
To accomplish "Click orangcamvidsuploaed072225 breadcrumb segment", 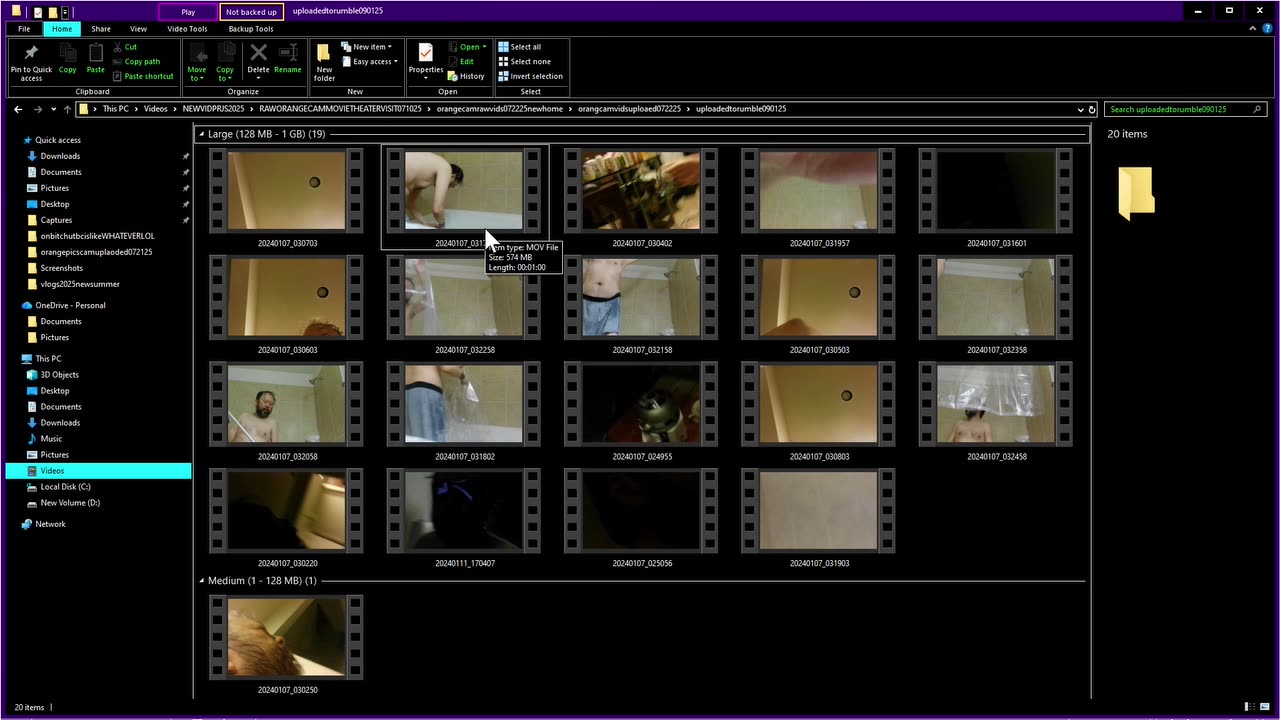I will (x=629, y=109).
